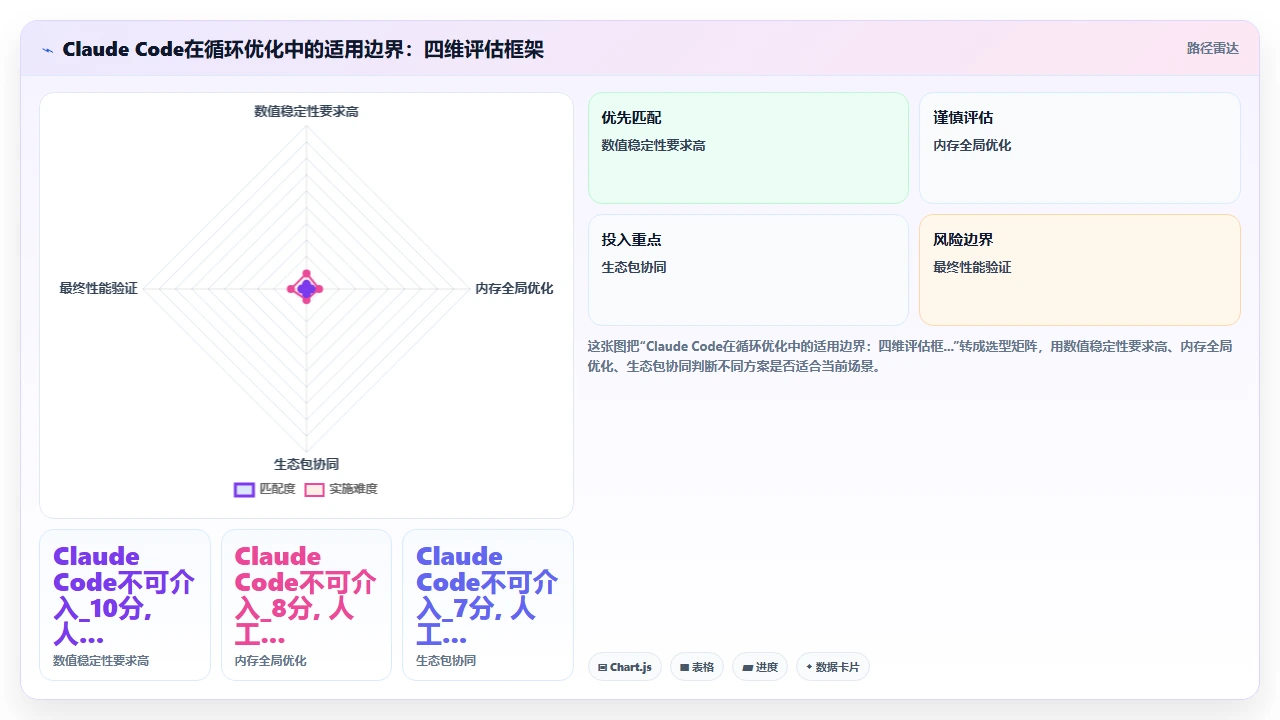This screenshot has height=720, width=1280.
Task: Click 数值稳定性要求高 caption under purple stat
Action: (101, 661)
